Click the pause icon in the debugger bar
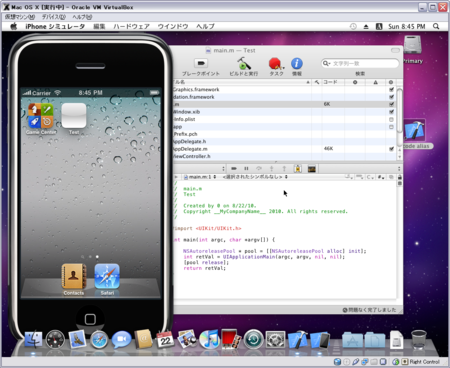The width and height of the screenshot is (450, 368). pos(246,169)
